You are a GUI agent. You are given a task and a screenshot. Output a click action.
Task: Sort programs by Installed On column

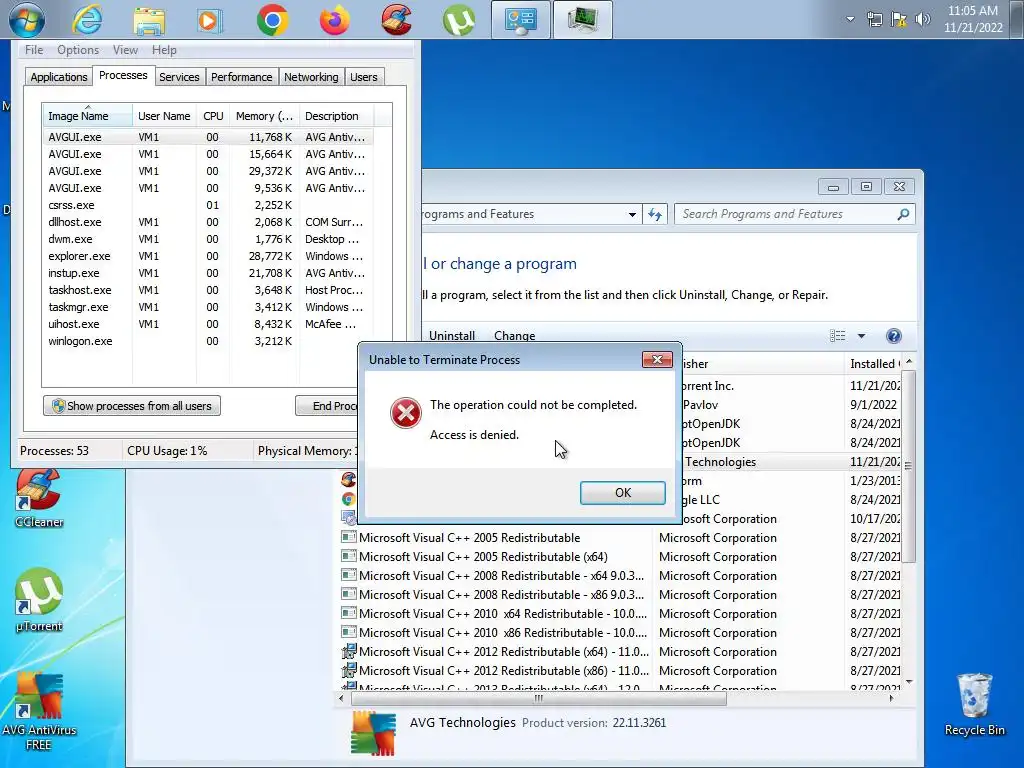(874, 364)
